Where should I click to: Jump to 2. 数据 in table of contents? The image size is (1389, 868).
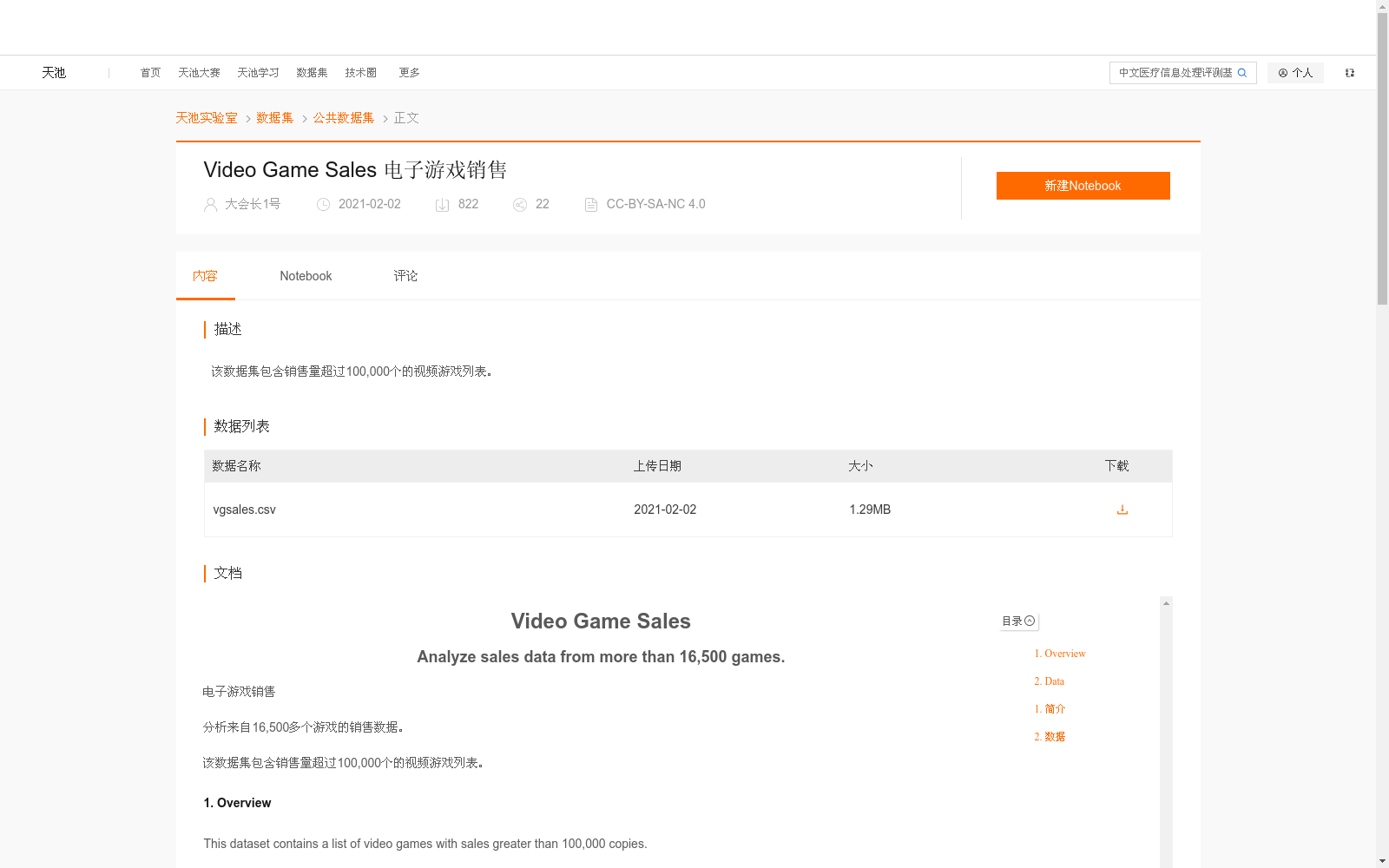tap(1050, 737)
